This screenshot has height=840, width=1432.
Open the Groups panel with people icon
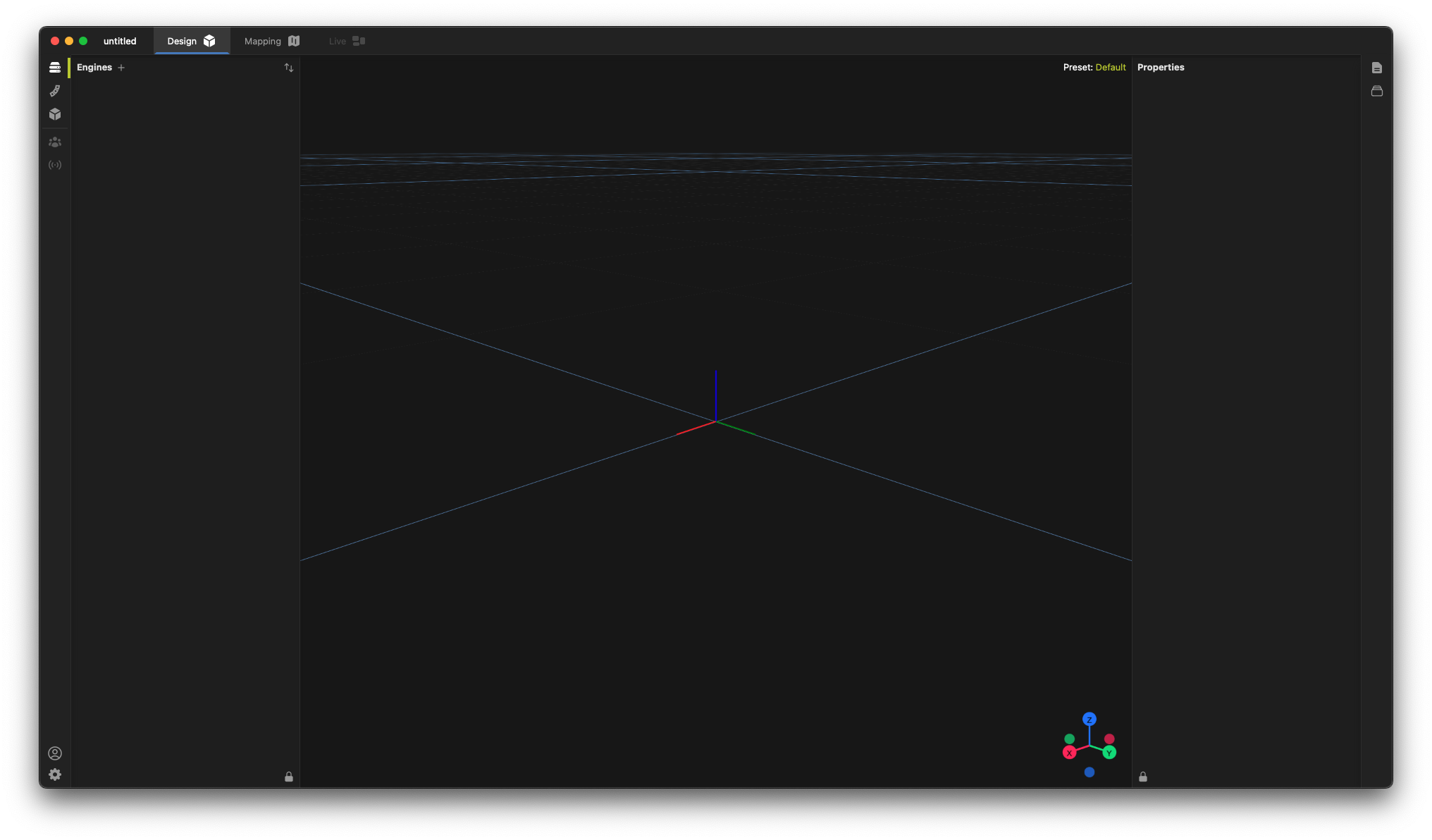click(x=55, y=142)
